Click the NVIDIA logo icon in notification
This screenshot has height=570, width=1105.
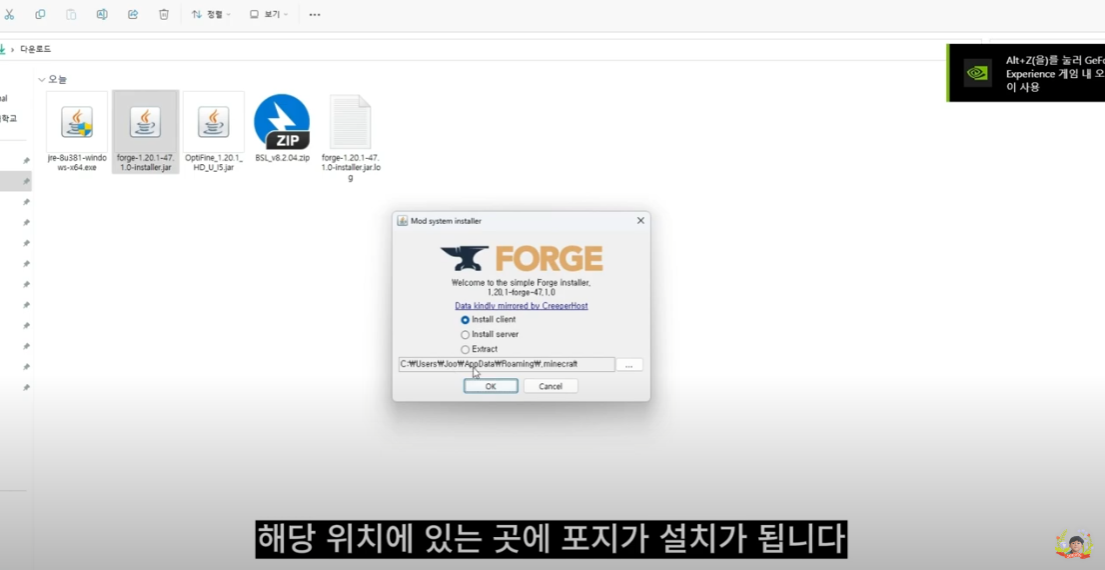[977, 73]
